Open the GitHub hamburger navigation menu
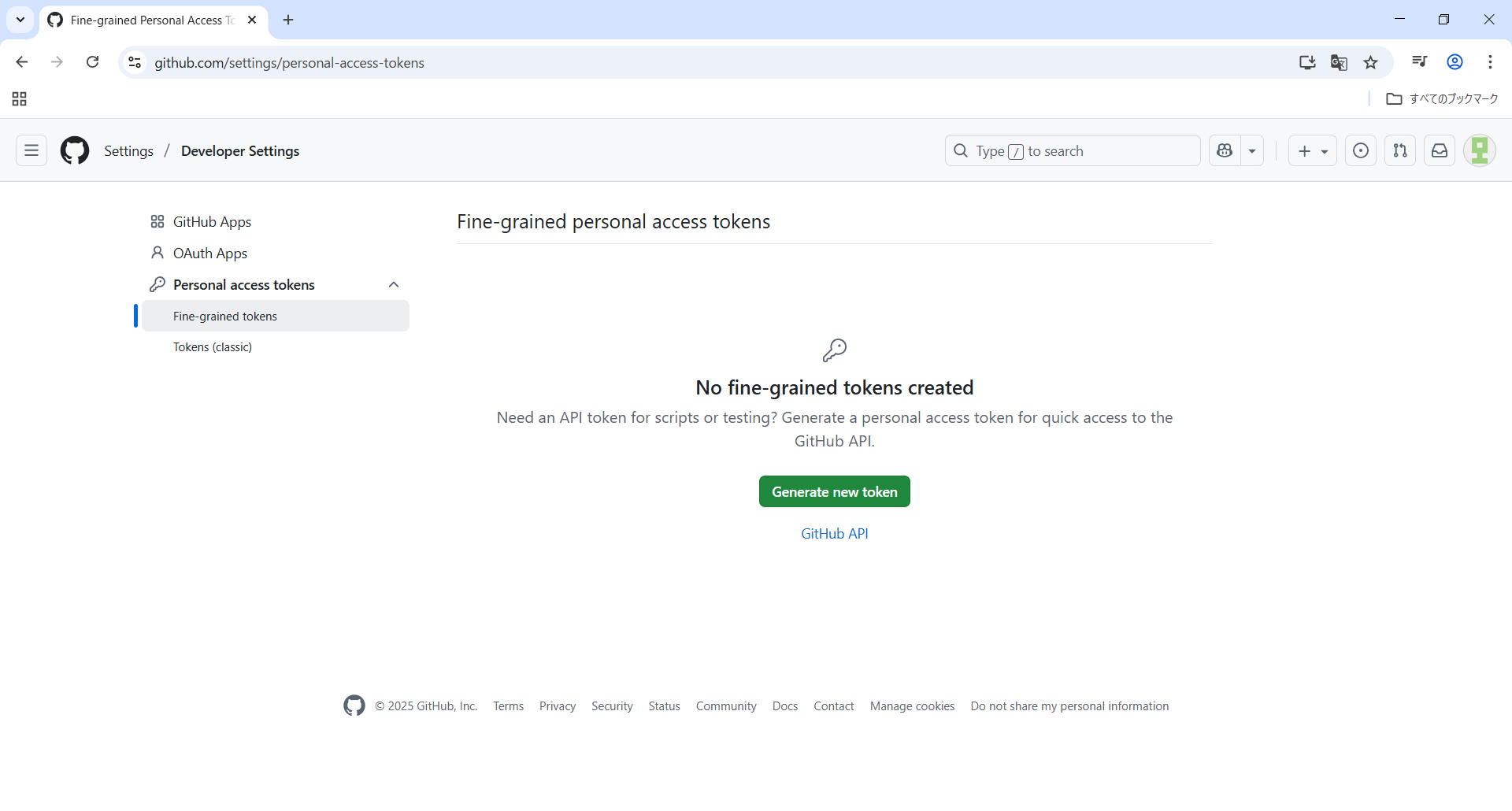Screen dimensions: 1512x811 pos(31,150)
